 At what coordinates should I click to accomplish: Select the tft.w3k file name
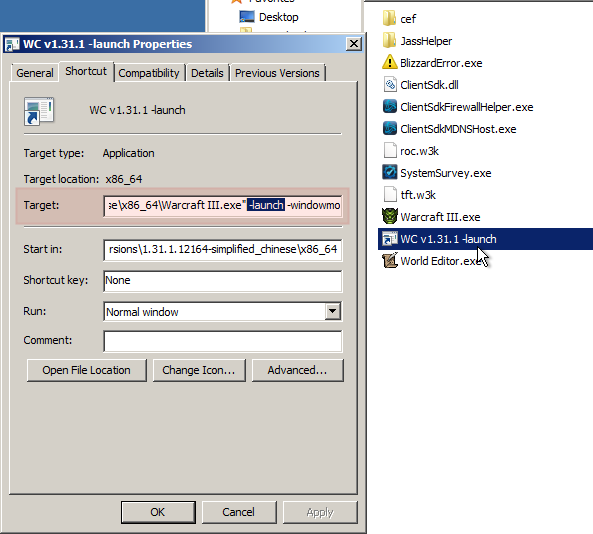point(418,195)
